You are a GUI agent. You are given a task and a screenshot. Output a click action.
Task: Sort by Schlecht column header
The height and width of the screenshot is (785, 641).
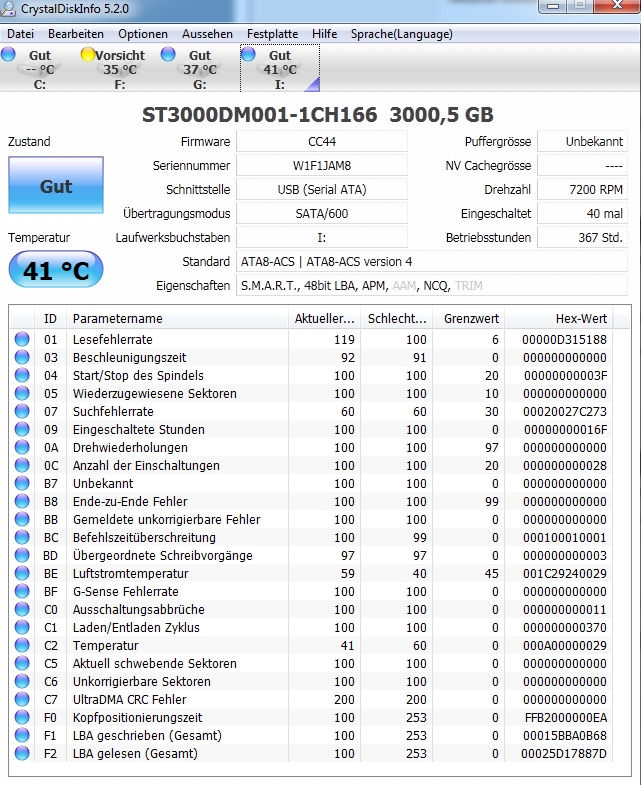[397, 318]
